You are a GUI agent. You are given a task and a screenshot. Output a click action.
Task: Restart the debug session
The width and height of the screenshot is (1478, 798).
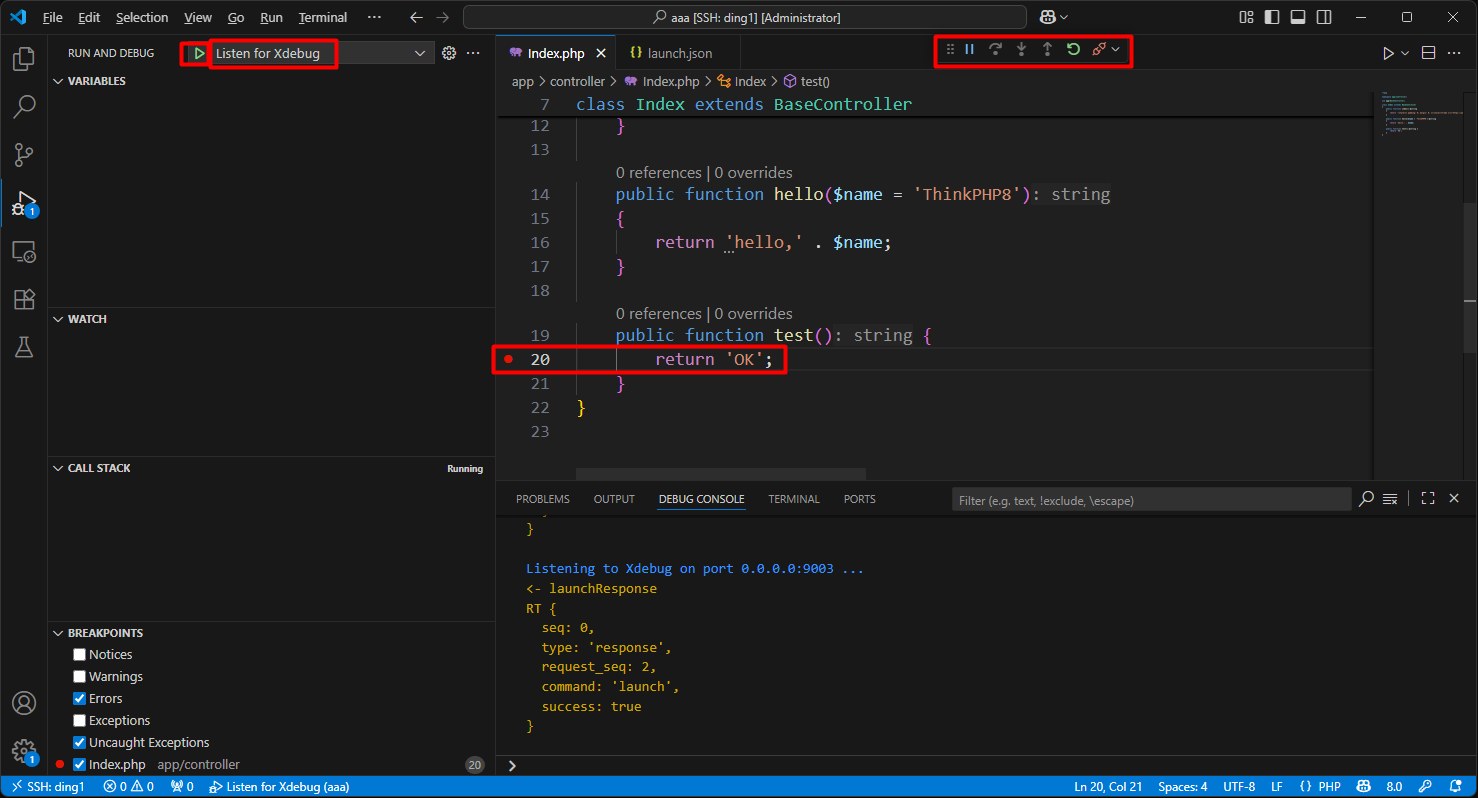1073,49
